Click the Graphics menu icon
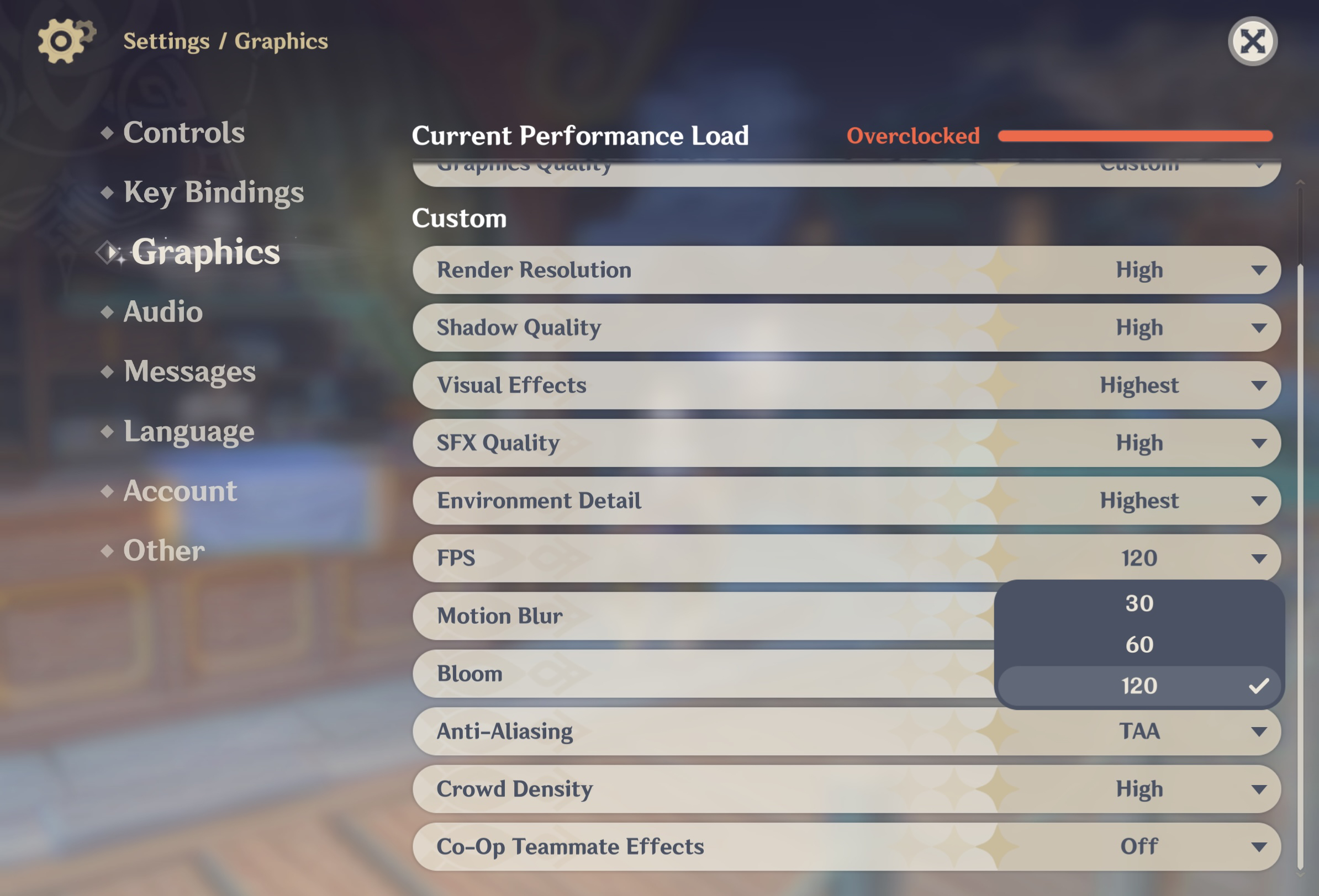The image size is (1319, 896). [108, 250]
